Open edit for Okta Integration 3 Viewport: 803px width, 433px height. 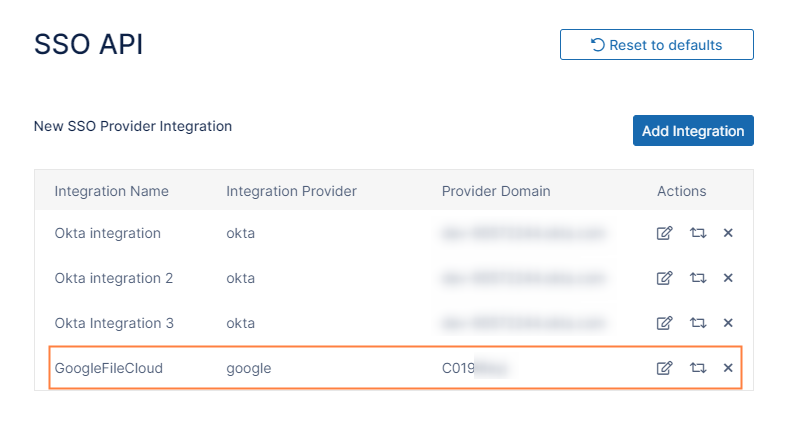point(664,323)
